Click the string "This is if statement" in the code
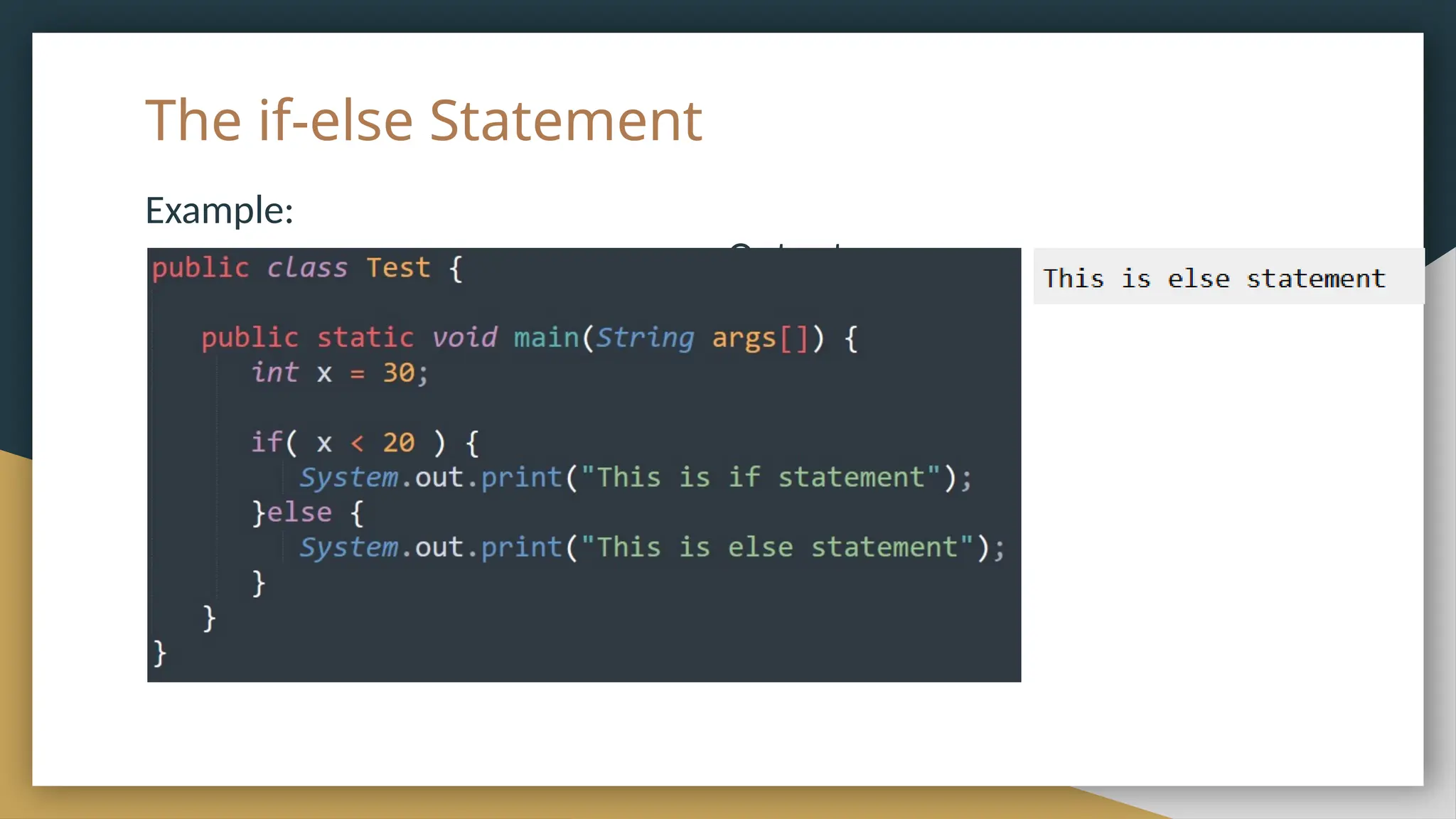Image resolution: width=1456 pixels, height=819 pixels. coord(761,477)
